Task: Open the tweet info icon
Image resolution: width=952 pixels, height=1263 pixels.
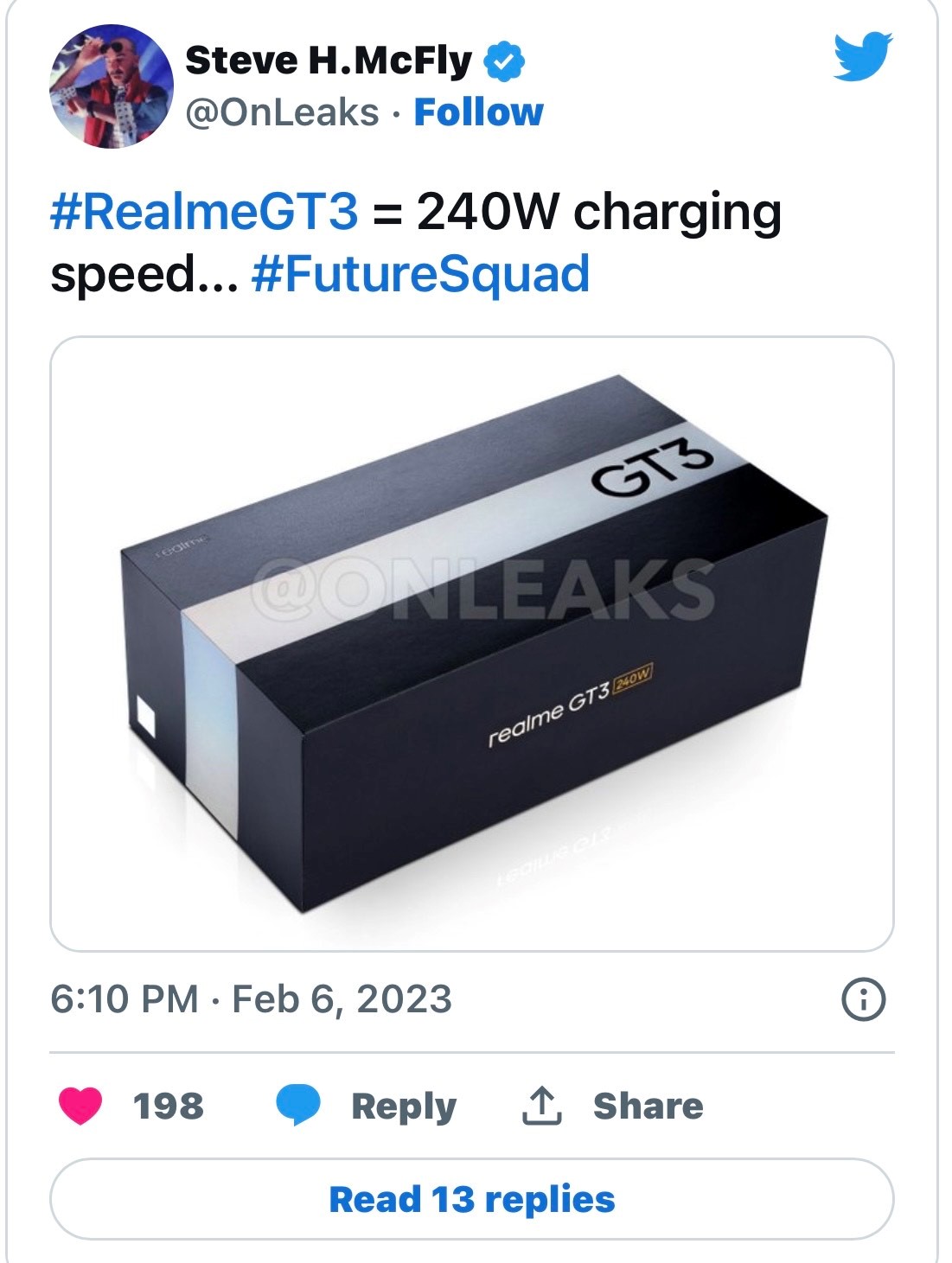Action: click(863, 999)
